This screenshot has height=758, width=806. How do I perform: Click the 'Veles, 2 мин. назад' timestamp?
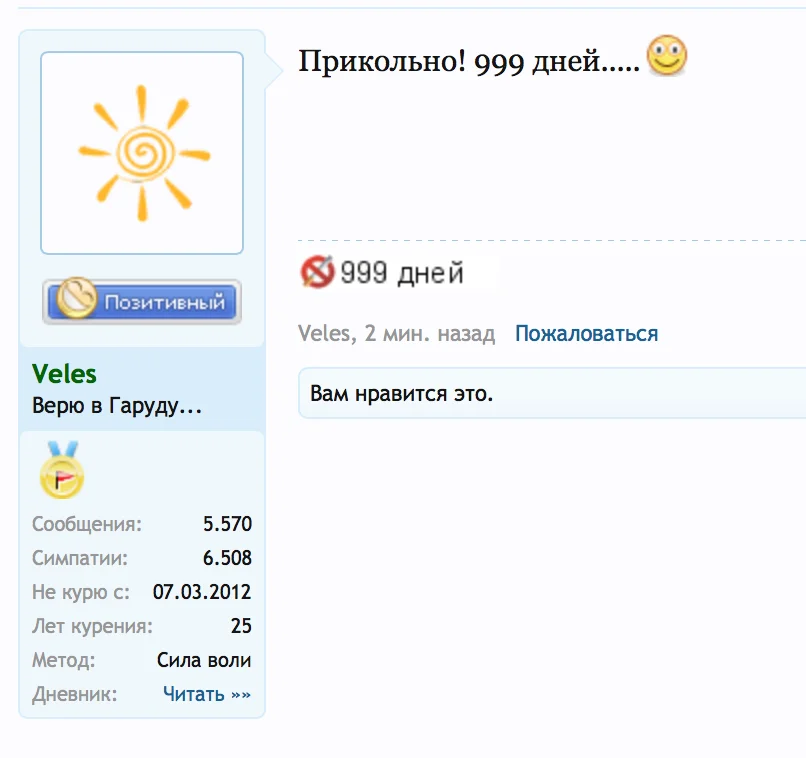tap(396, 334)
